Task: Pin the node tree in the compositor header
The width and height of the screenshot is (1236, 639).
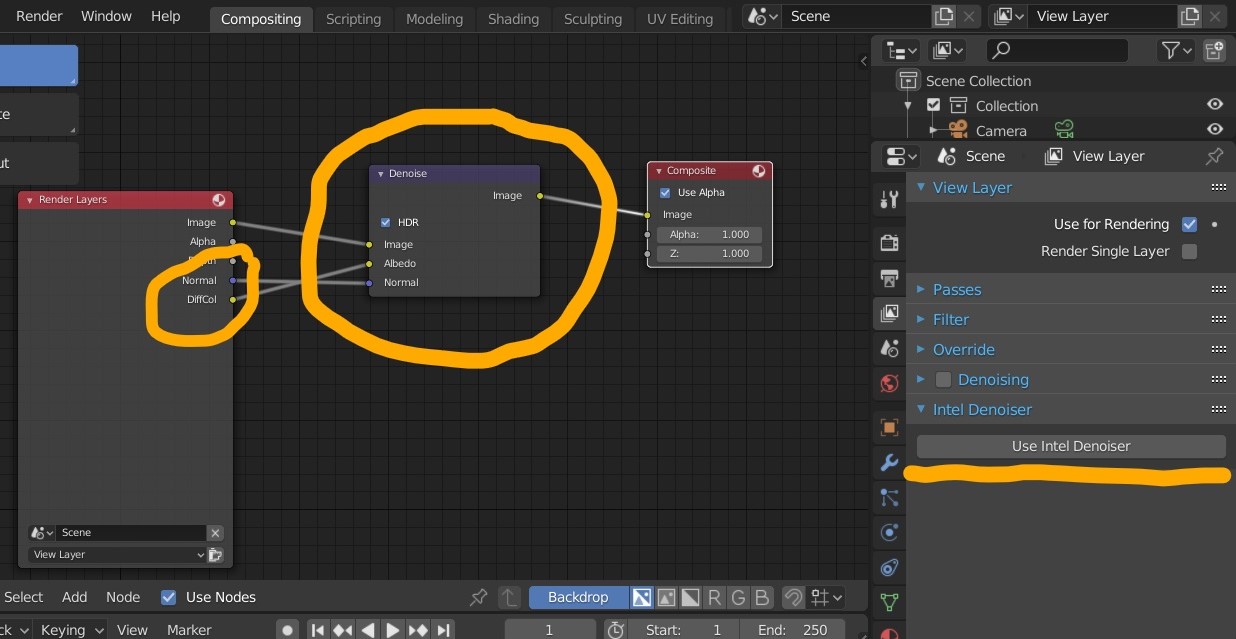Action: coord(479,597)
